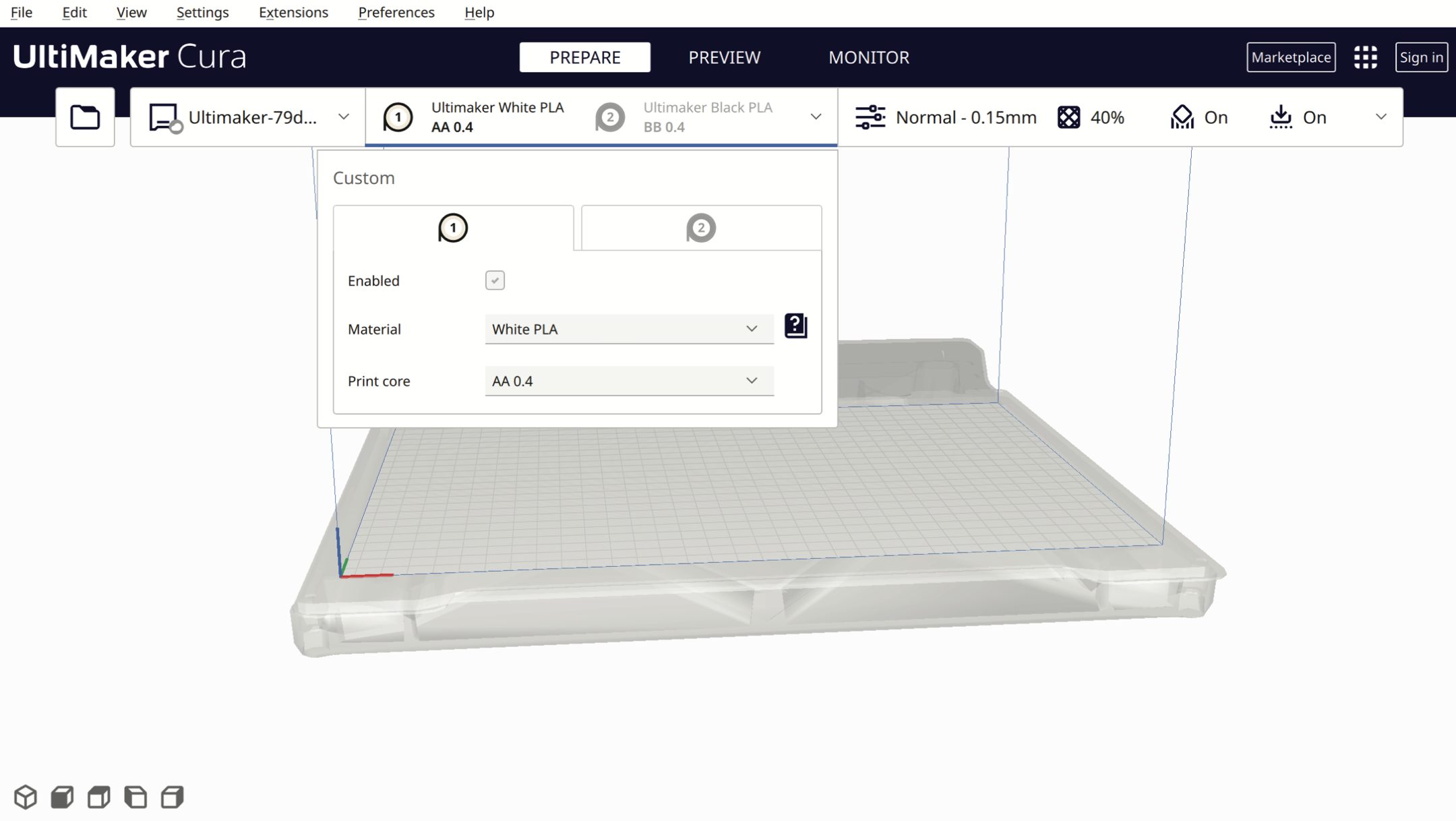Click the material help book icon
Screen dimensions: 1456x821
point(795,326)
